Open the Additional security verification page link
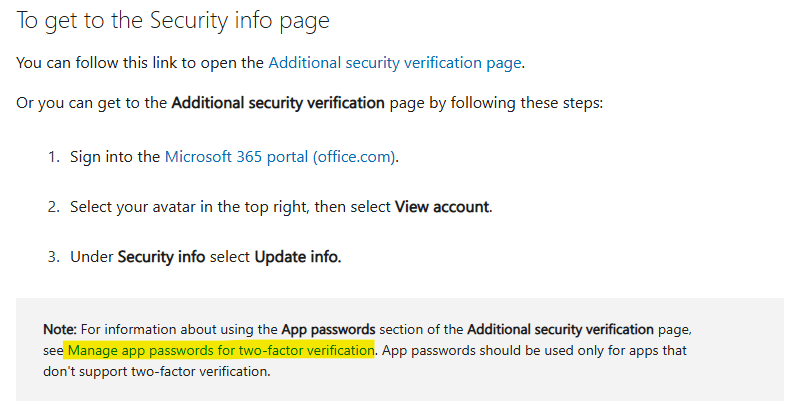The width and height of the screenshot is (797, 418). [x=395, y=63]
